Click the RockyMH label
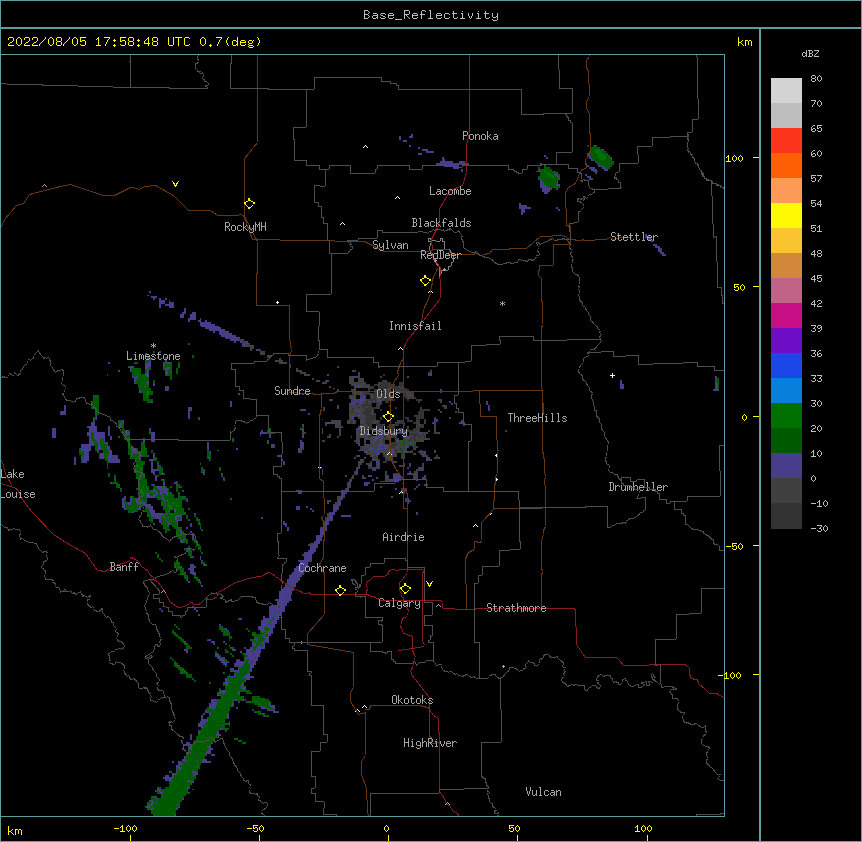The image size is (862, 842). (x=245, y=227)
